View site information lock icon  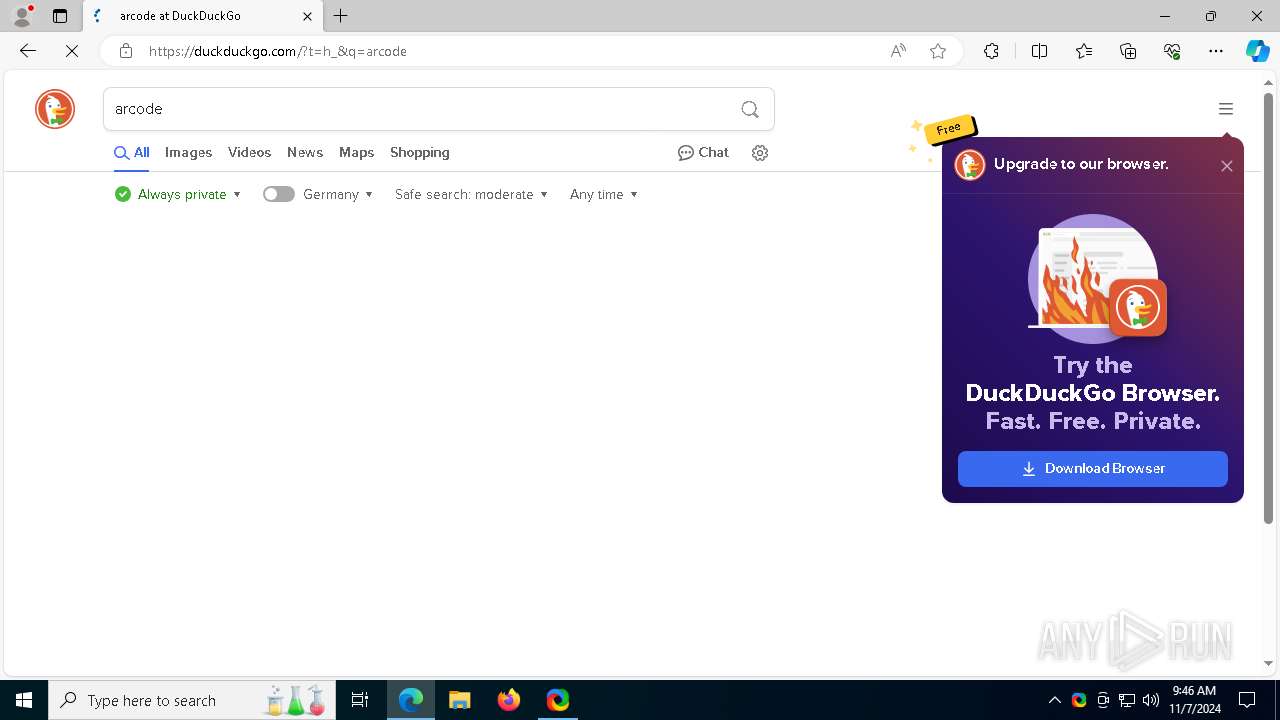point(125,51)
